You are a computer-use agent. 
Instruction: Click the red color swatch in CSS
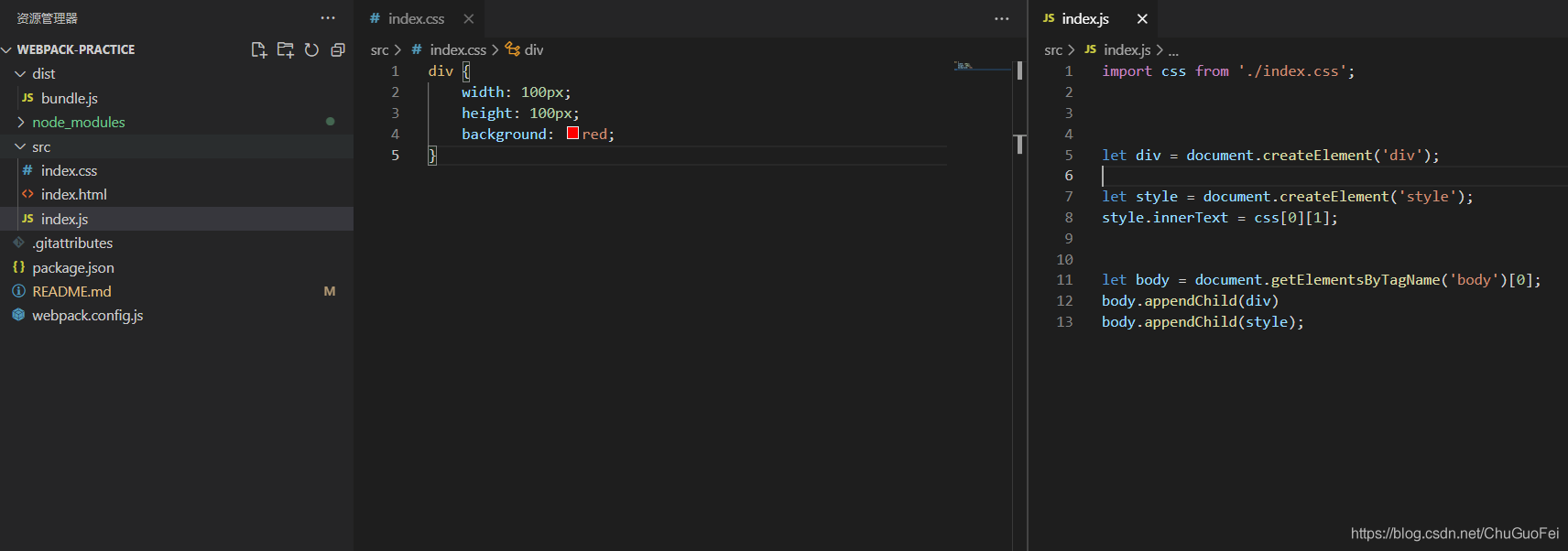[x=572, y=134]
